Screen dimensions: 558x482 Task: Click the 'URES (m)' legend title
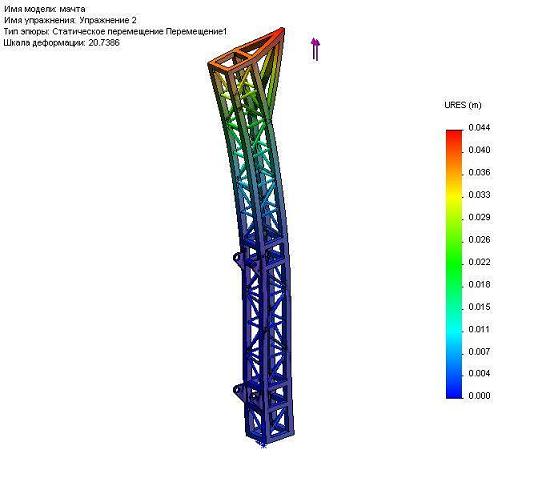click(463, 105)
